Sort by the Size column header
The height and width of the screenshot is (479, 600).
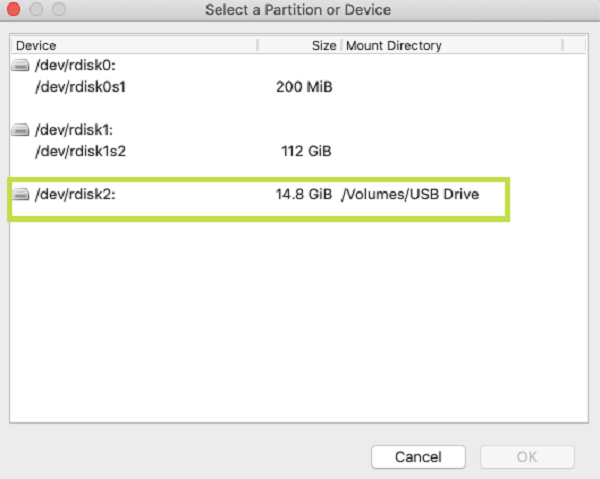point(324,45)
